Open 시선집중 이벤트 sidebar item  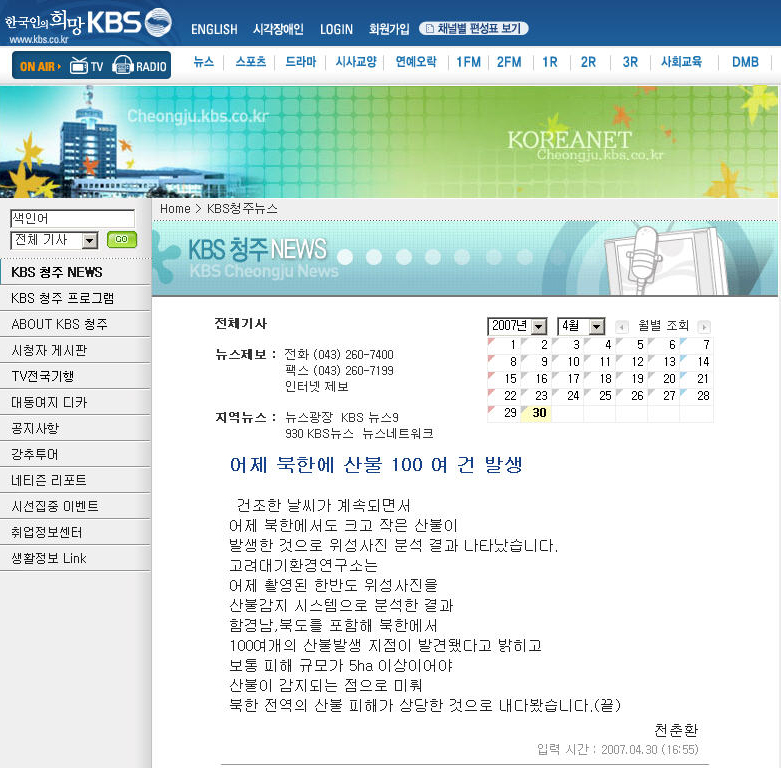[75, 506]
